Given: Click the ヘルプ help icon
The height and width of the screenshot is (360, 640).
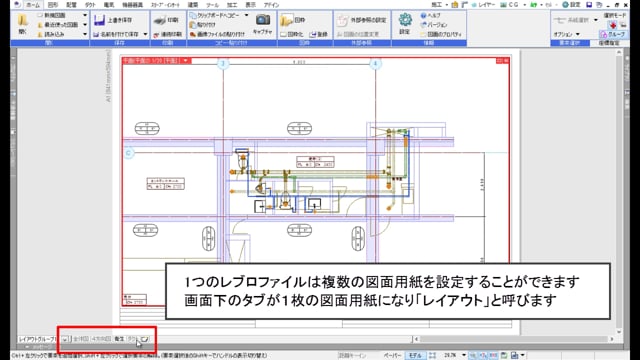Looking at the screenshot, I should pos(423,16).
